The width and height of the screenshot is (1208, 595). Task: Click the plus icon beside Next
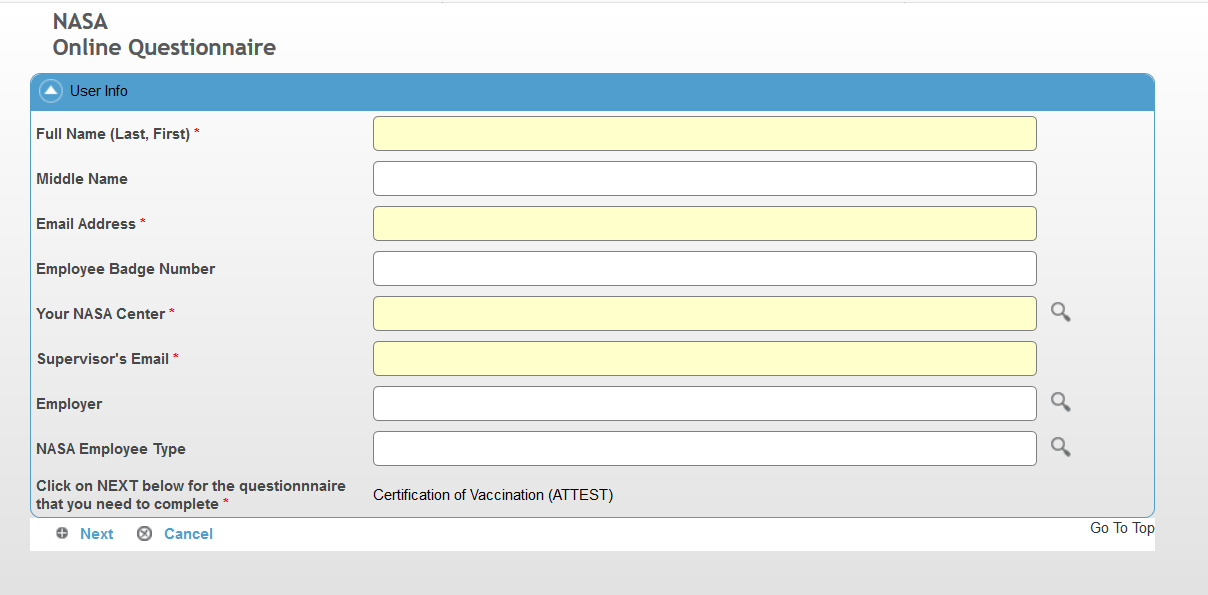pyautogui.click(x=62, y=533)
